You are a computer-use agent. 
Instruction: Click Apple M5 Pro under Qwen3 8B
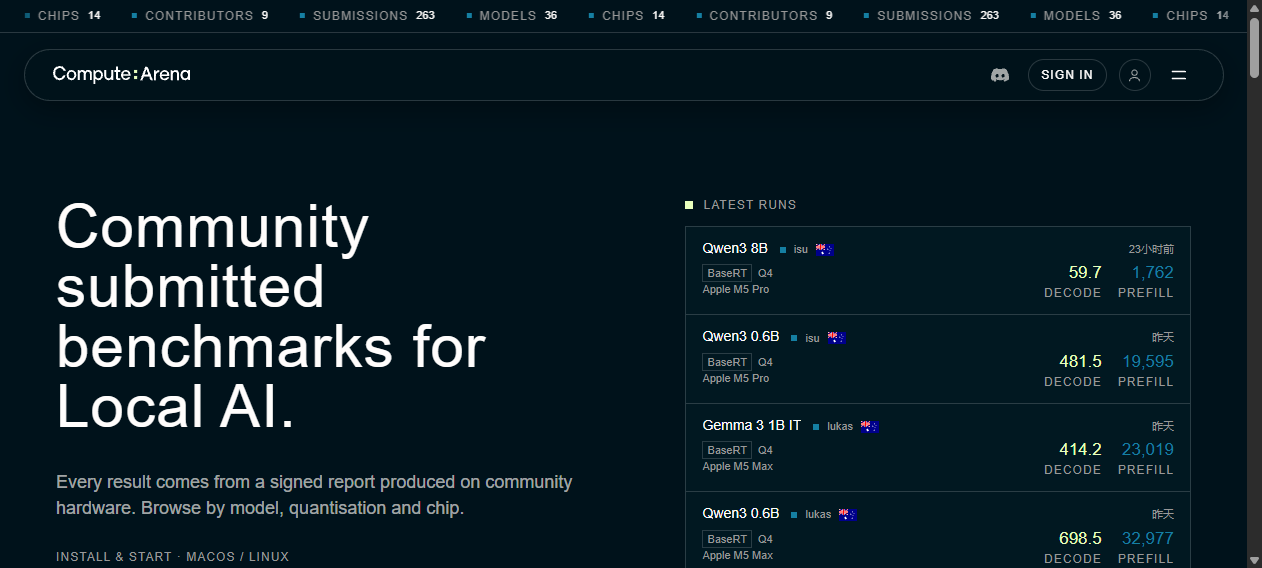(736, 289)
